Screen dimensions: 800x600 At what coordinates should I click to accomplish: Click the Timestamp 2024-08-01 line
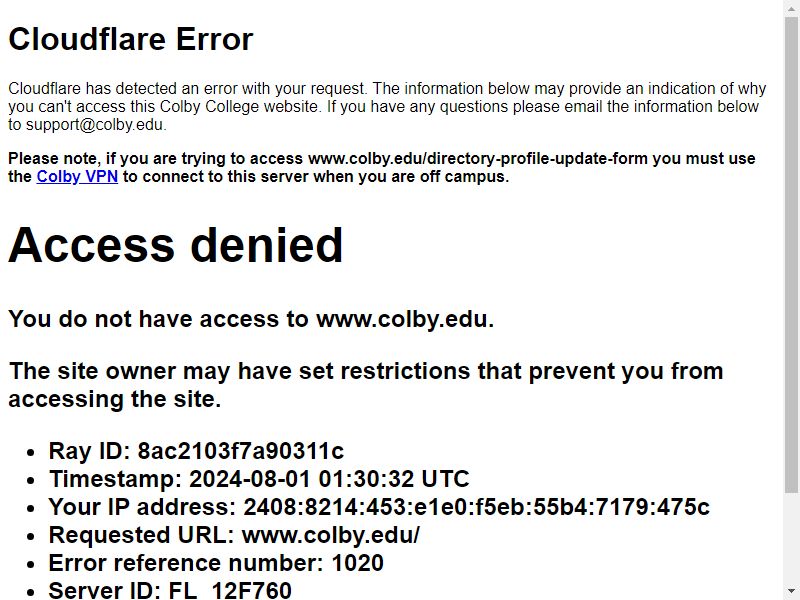tap(259, 479)
